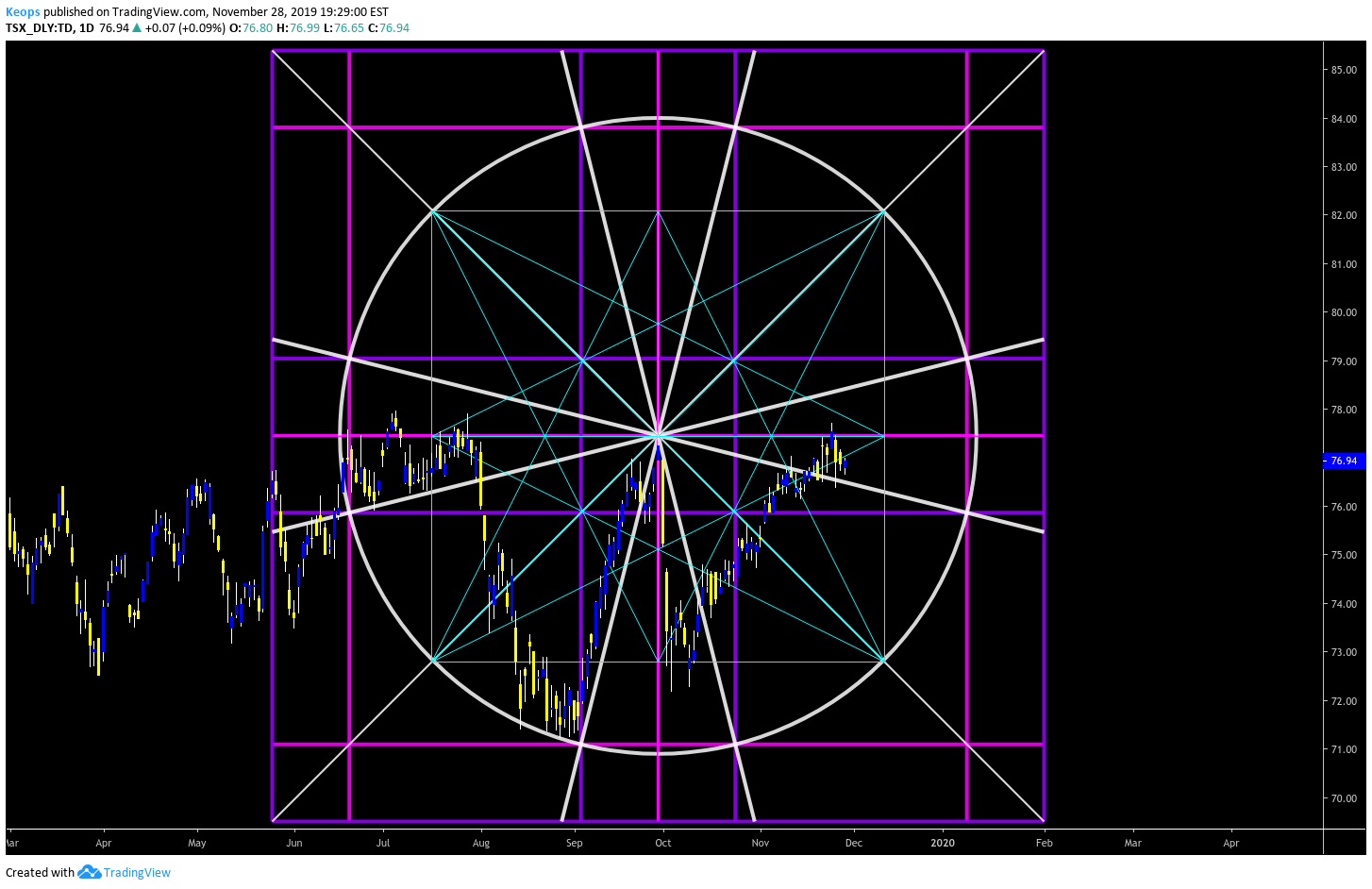The image size is (1372, 889).
Task: Click the 80.00 price axis label
Action: 1344,312
